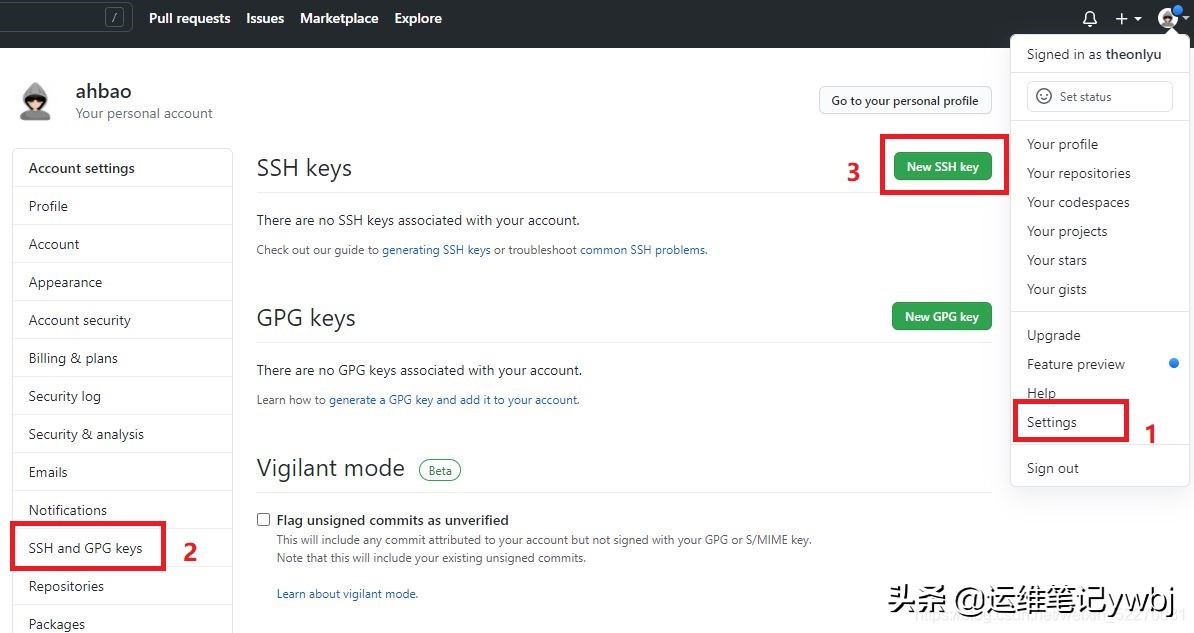Click the New GPG key button
The image size is (1194, 633).
click(941, 316)
